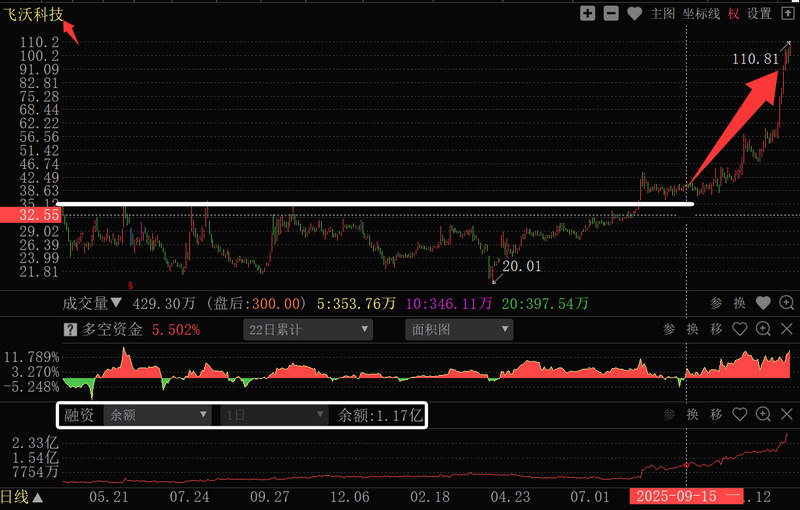This screenshot has width=800, height=510.
Task: Toggle the red 权 adjustment option
Action: 734,14
